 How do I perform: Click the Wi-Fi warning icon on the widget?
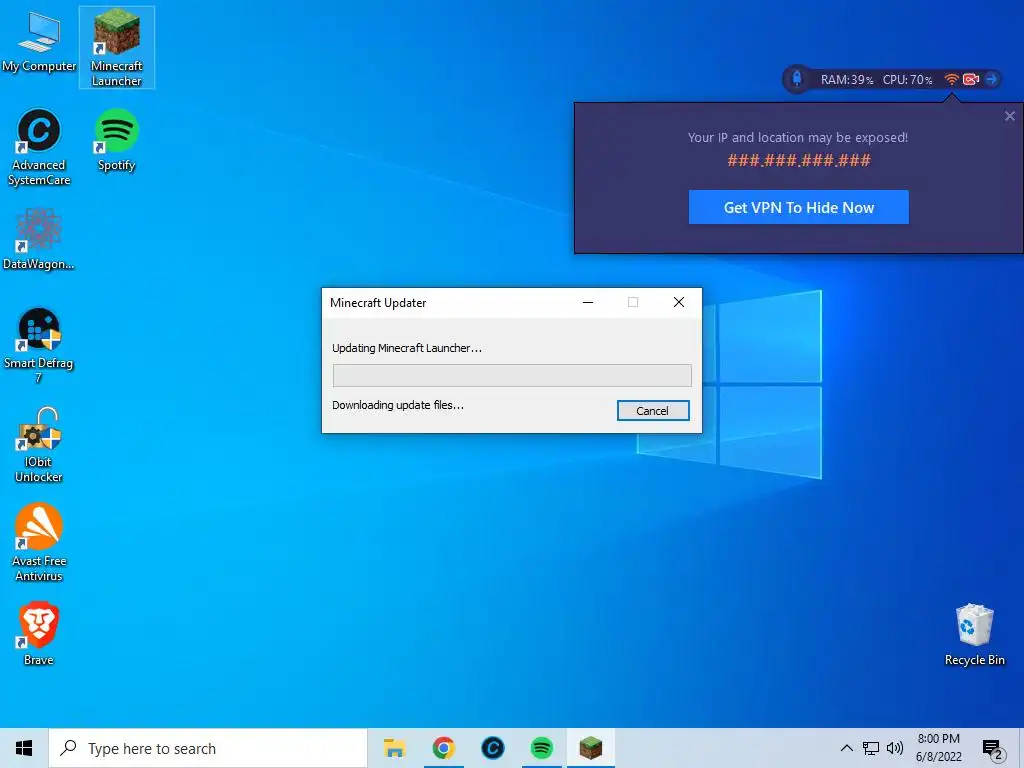[952, 79]
